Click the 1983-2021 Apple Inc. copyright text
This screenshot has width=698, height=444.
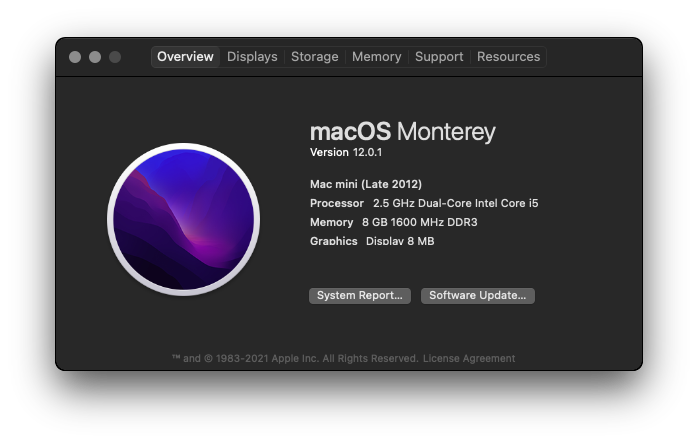296,358
